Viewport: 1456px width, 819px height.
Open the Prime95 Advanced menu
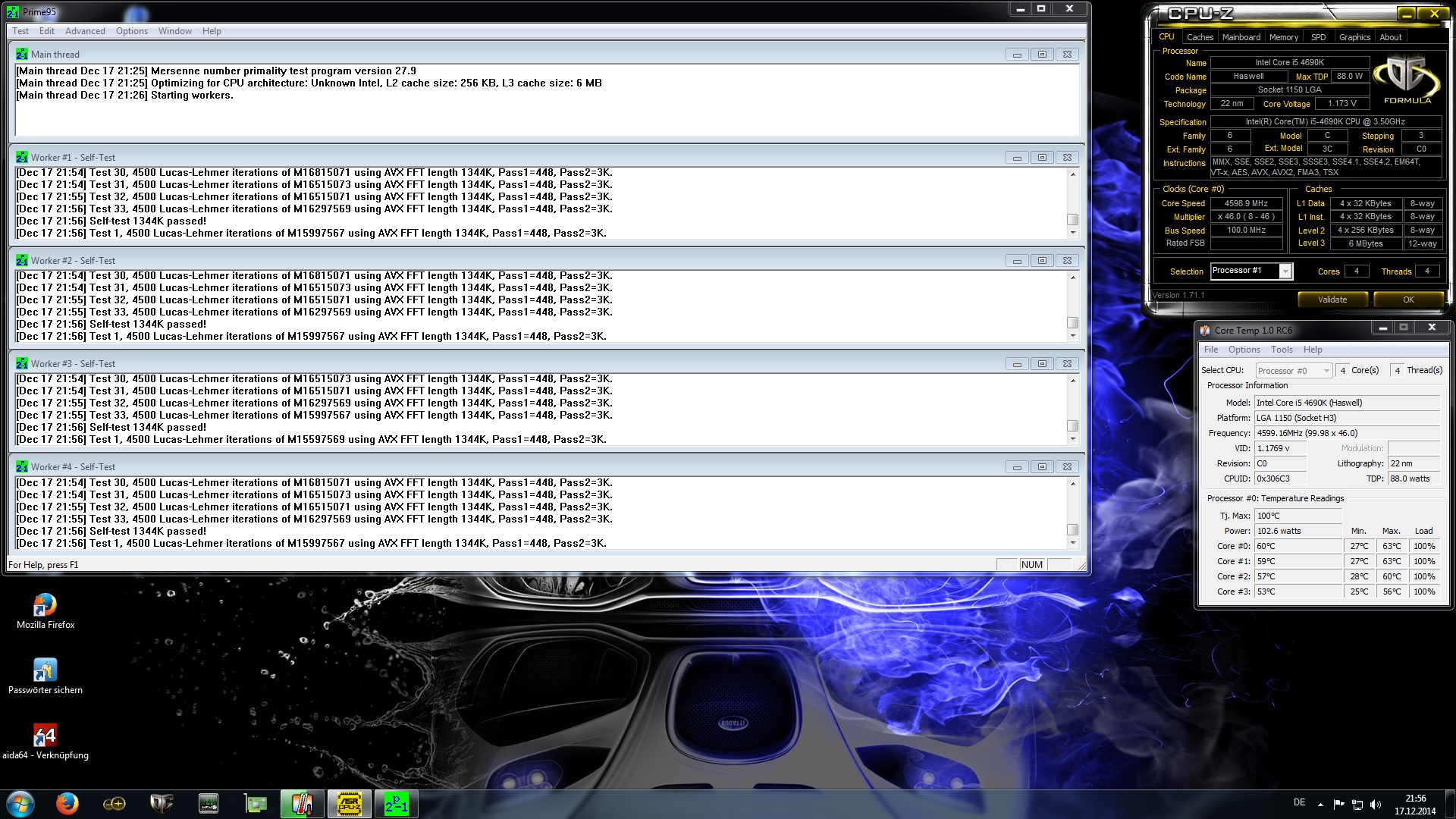pos(85,31)
